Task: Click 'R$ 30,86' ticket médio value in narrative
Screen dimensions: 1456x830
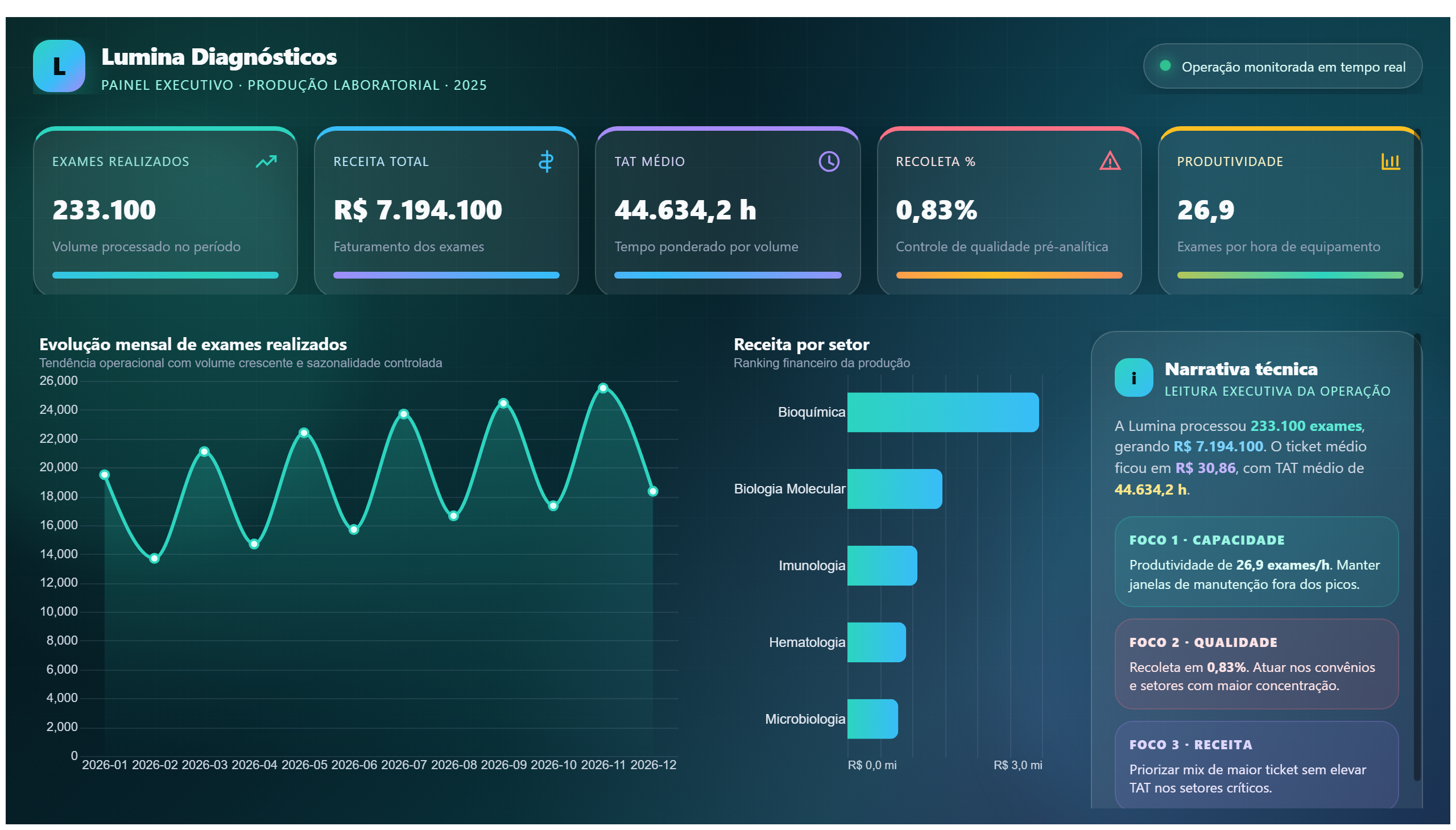Action: [1205, 468]
